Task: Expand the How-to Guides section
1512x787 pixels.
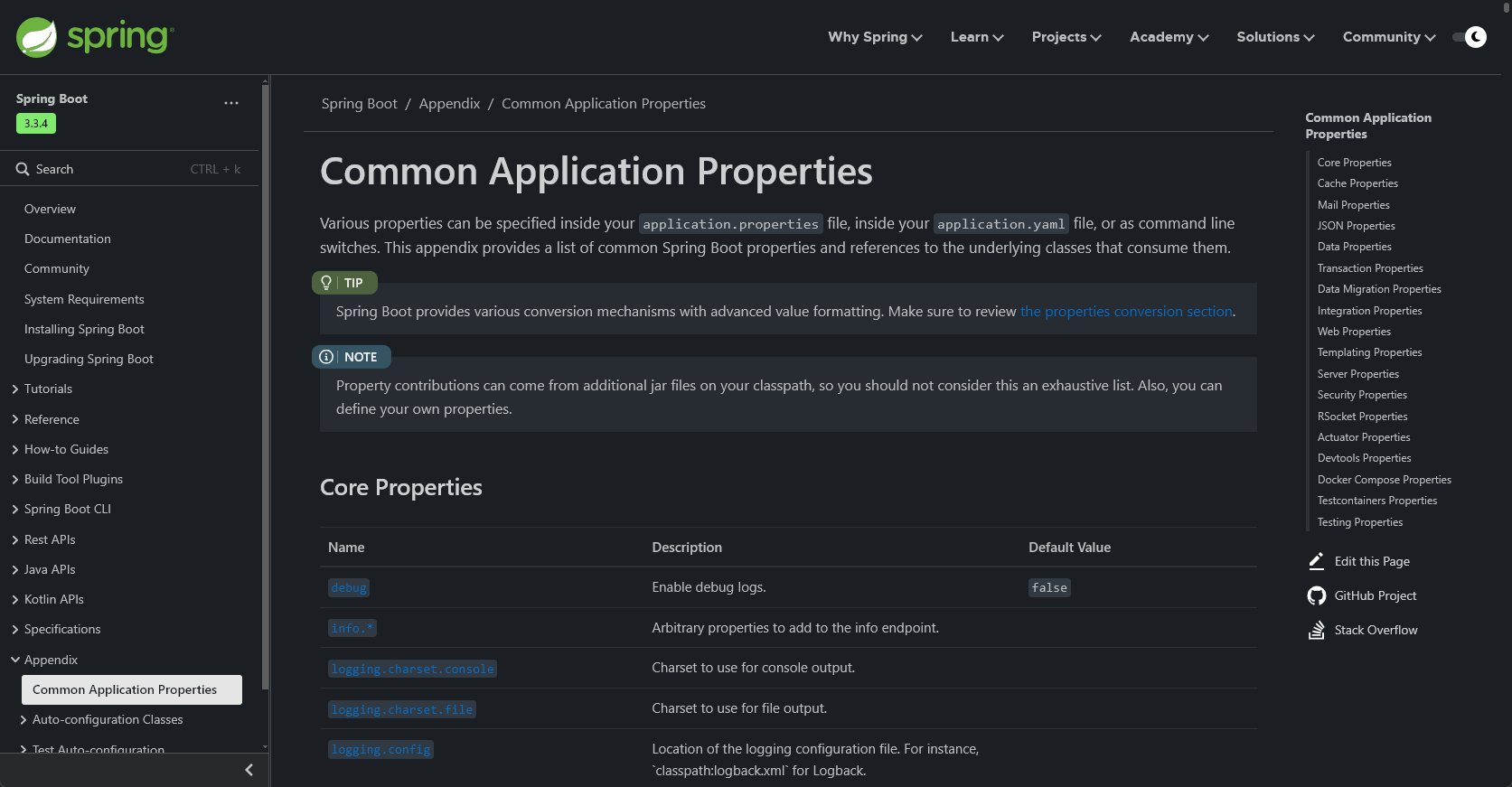Action: pyautogui.click(x=15, y=450)
